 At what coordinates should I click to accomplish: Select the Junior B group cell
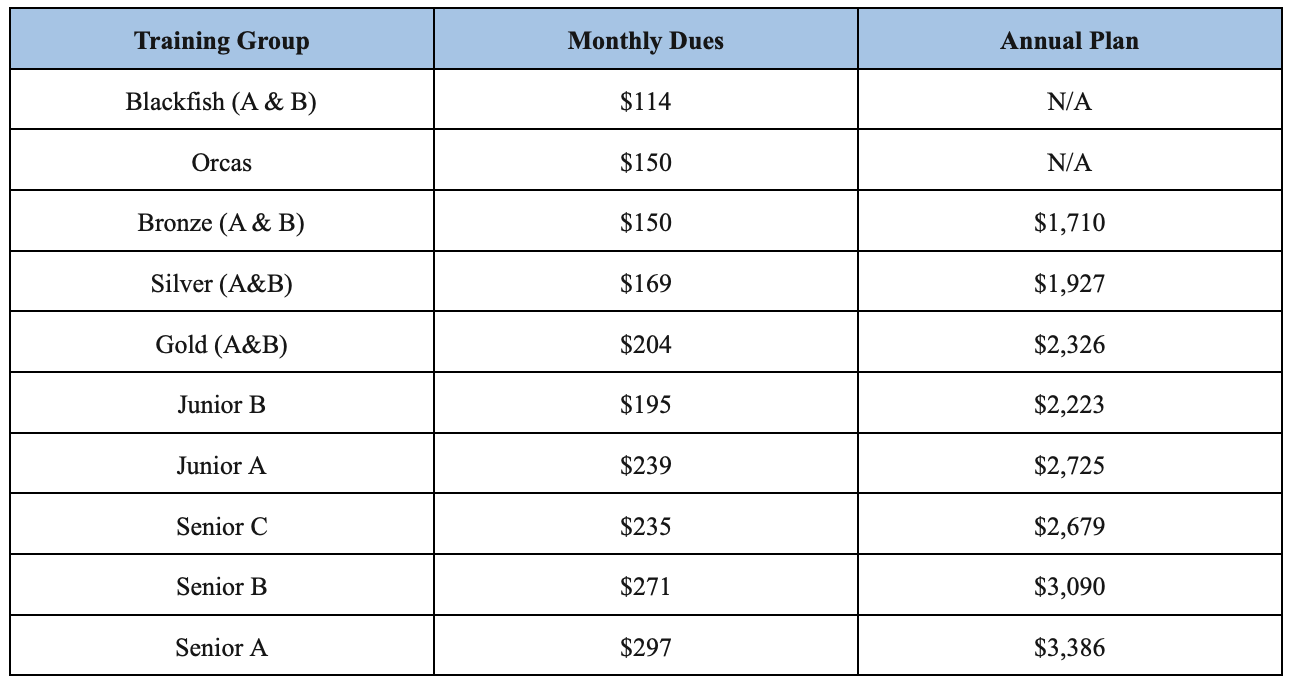221,405
